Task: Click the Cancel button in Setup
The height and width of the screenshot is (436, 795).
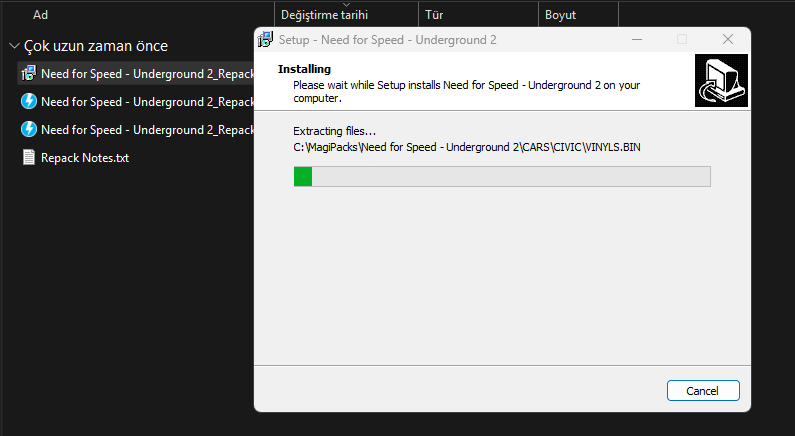Action: tap(703, 390)
